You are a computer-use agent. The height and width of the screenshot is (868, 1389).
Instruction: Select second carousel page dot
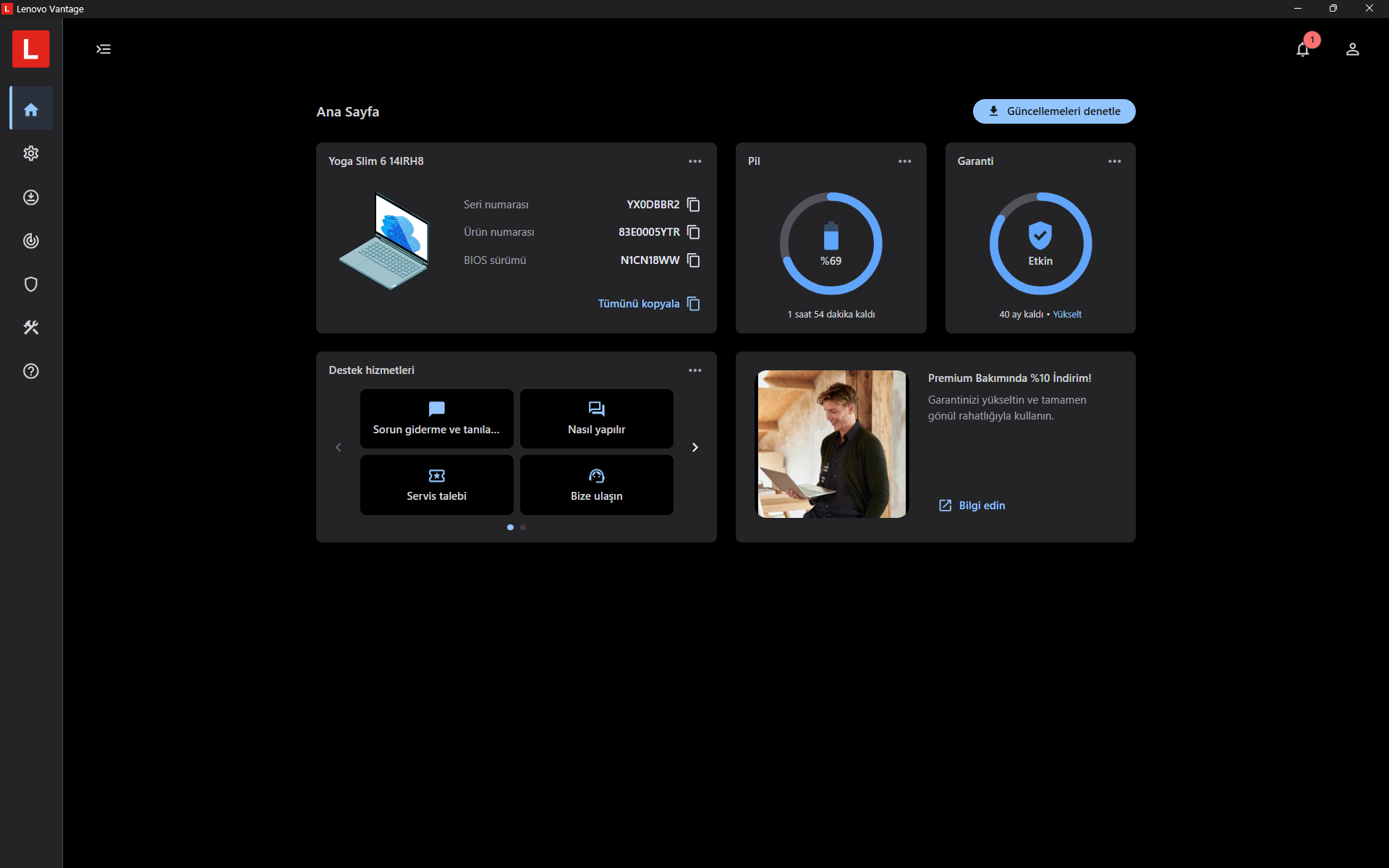click(x=523, y=527)
